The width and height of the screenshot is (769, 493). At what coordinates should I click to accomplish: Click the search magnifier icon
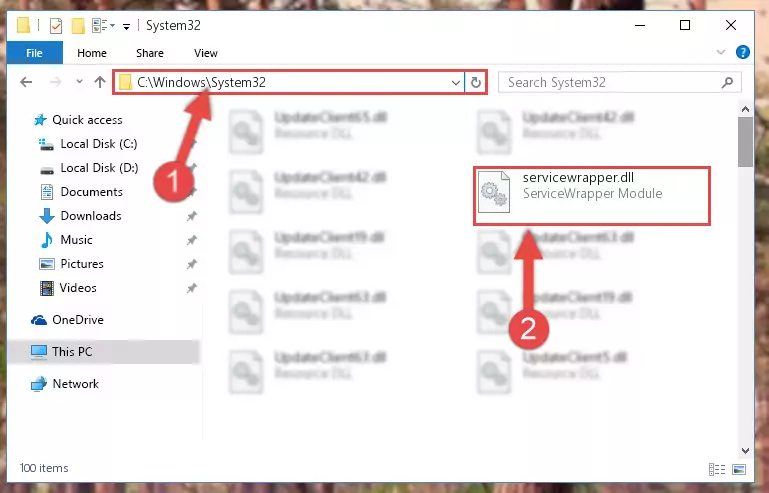click(727, 82)
